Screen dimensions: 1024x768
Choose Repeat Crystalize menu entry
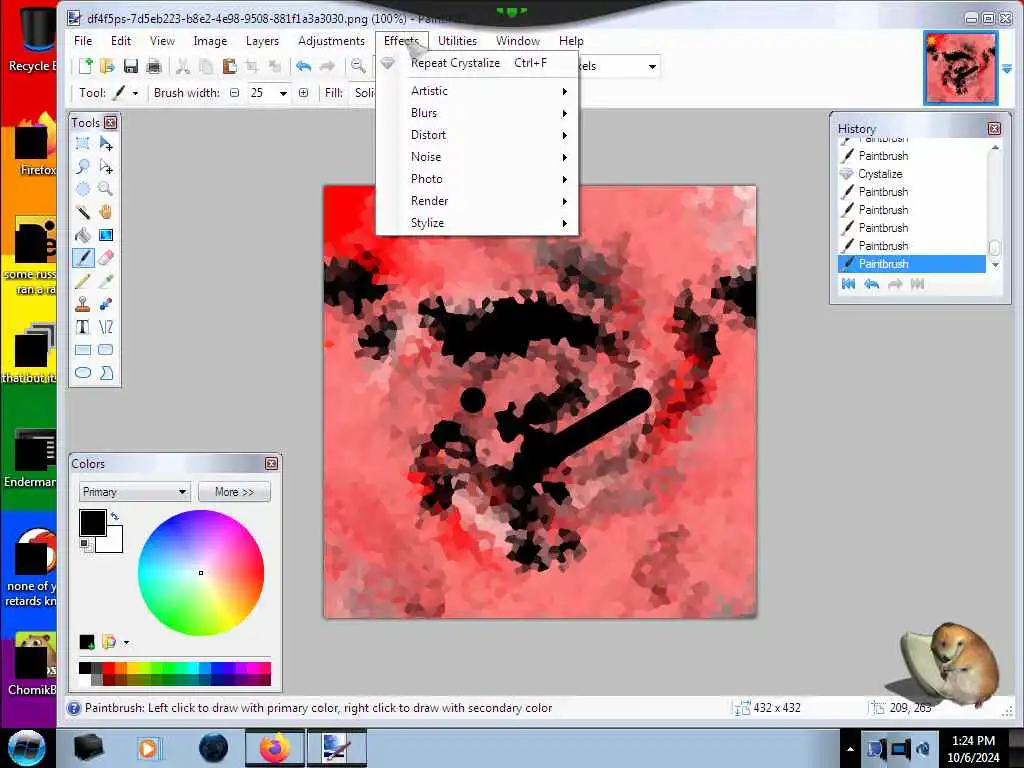coord(477,63)
